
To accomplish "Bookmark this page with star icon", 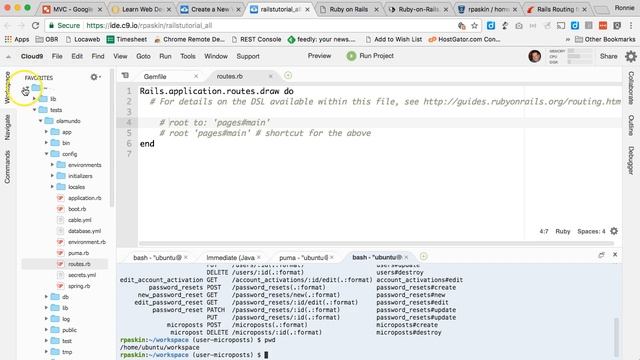I will 474,26.
